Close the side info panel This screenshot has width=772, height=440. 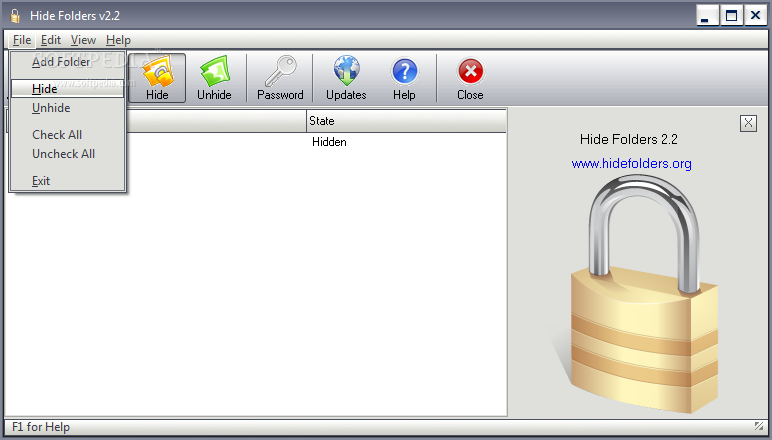pyautogui.click(x=748, y=123)
